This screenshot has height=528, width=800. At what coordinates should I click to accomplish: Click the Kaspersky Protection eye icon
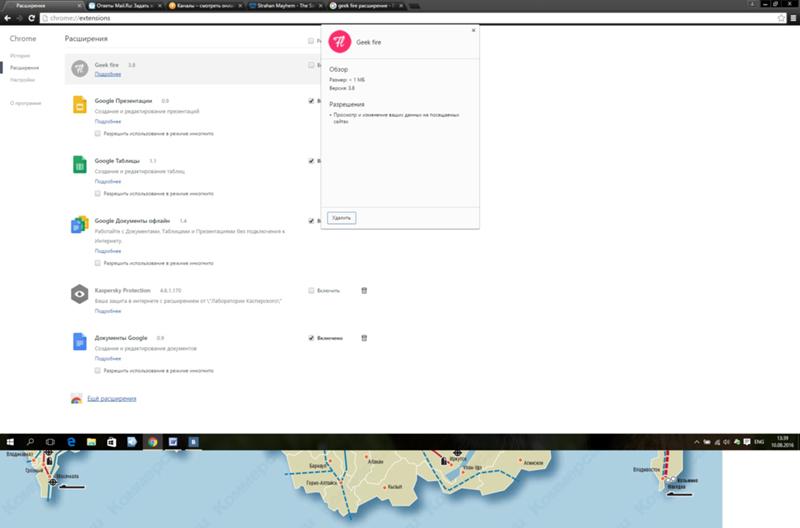pos(80,294)
